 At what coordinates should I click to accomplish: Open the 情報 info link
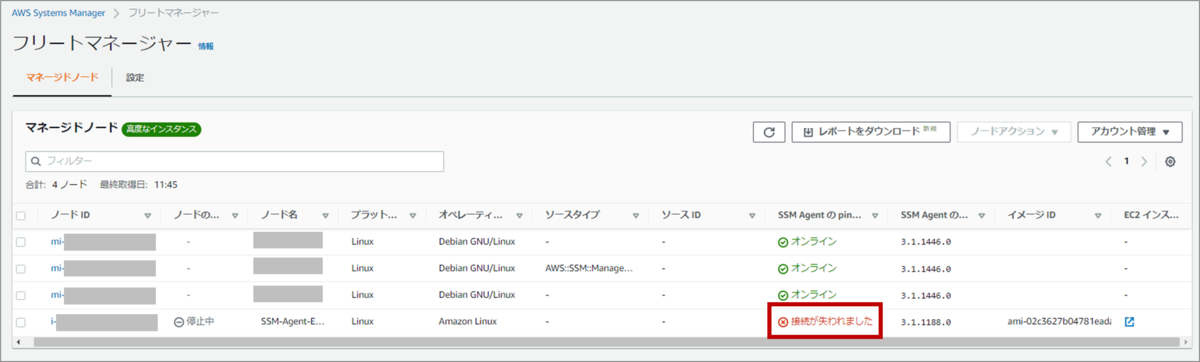[206, 46]
